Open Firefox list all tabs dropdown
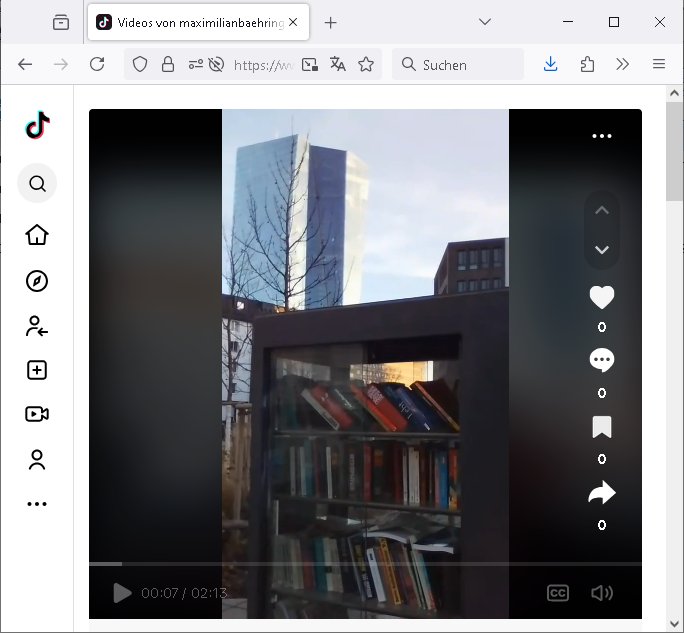 (x=485, y=22)
